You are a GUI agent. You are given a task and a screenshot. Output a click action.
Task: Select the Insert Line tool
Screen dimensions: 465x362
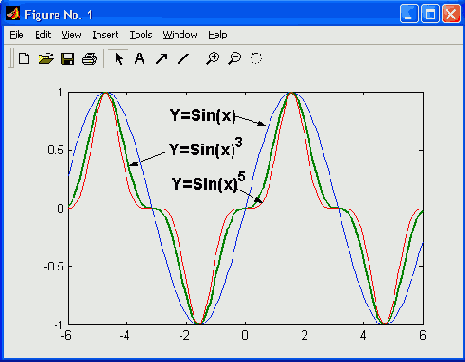tap(183, 59)
